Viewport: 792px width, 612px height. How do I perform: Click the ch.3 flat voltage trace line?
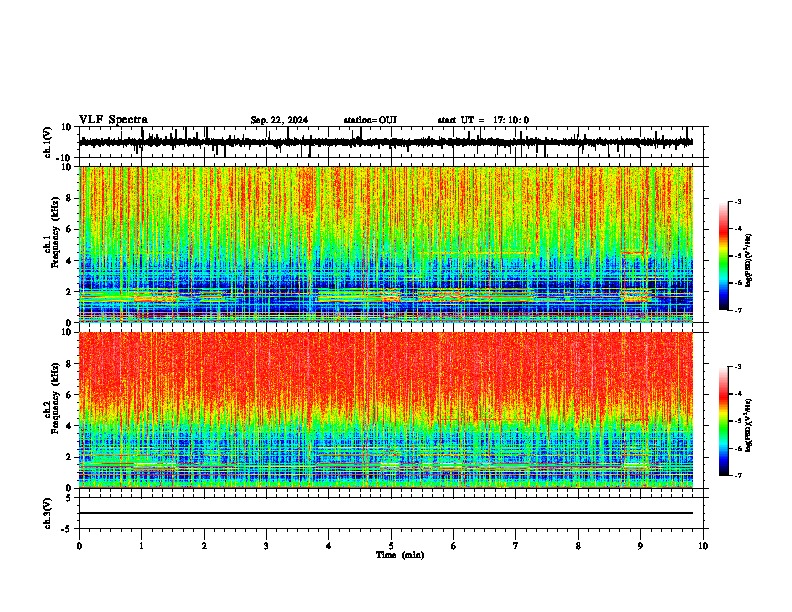click(386, 513)
